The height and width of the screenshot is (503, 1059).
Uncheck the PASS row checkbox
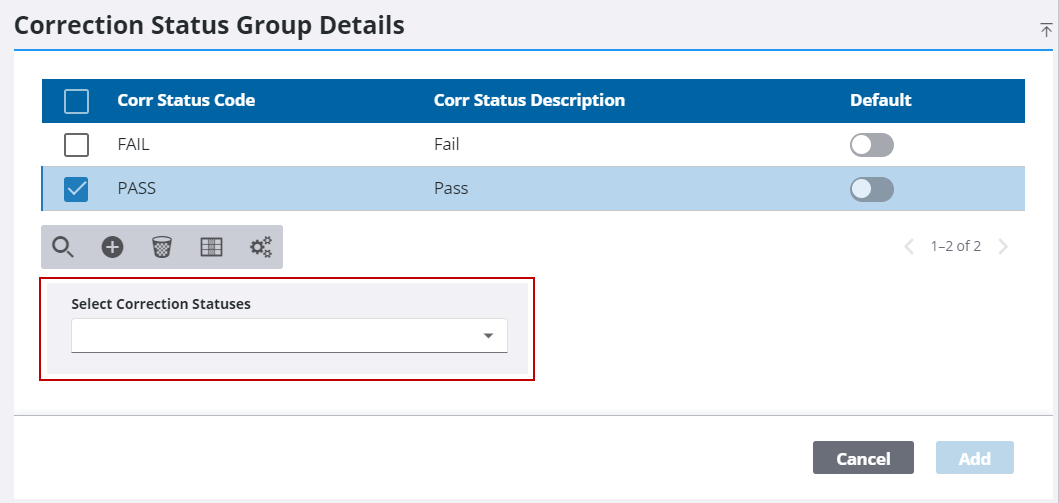coord(76,189)
